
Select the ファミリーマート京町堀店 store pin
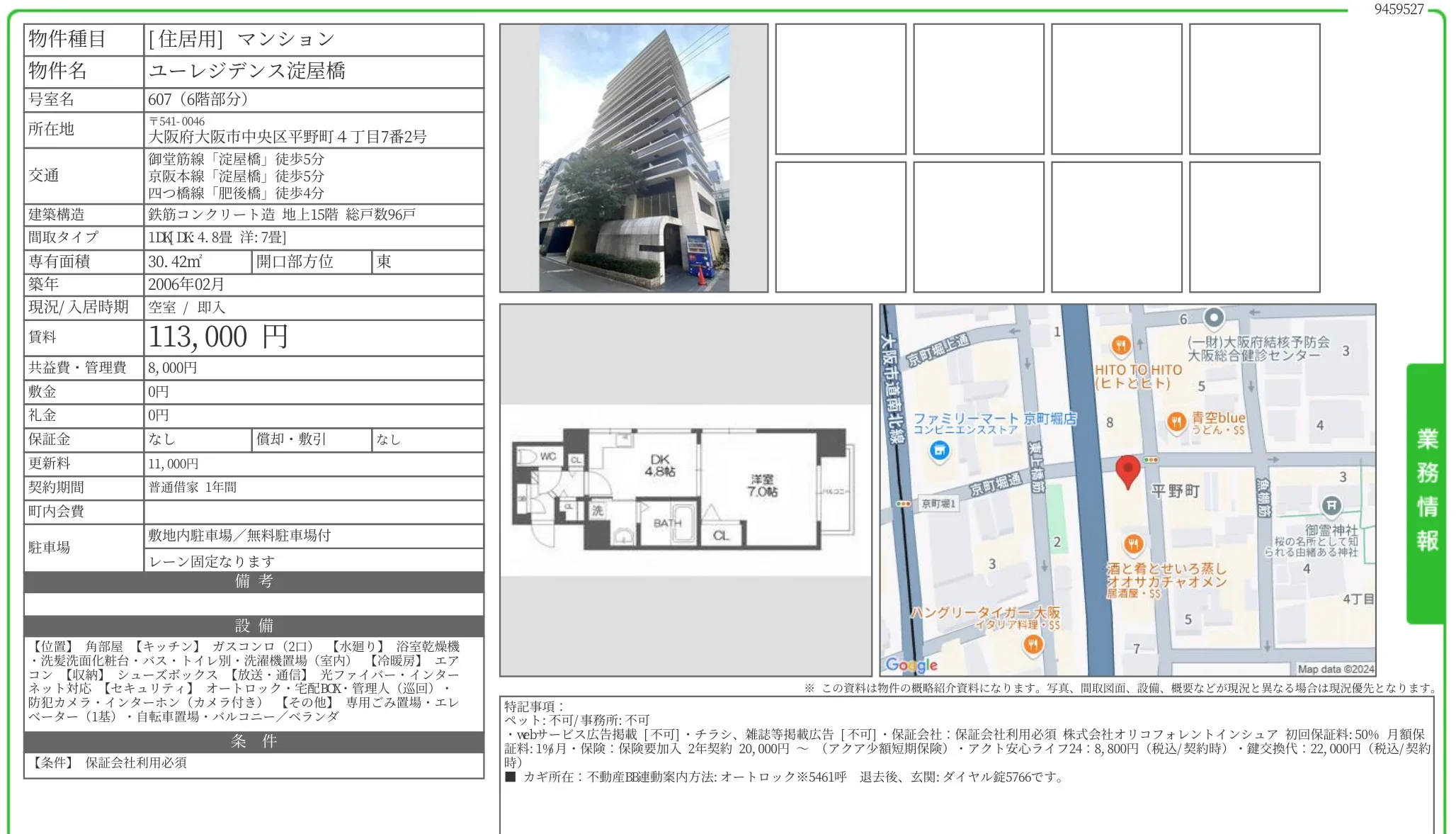pyautogui.click(x=939, y=450)
